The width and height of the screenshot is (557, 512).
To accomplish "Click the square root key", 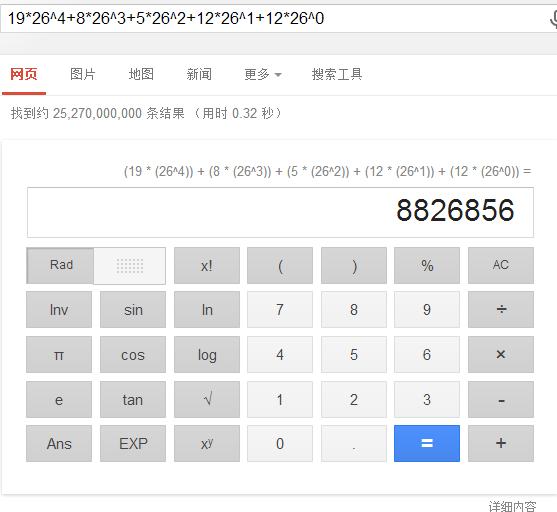I will tap(207, 399).
